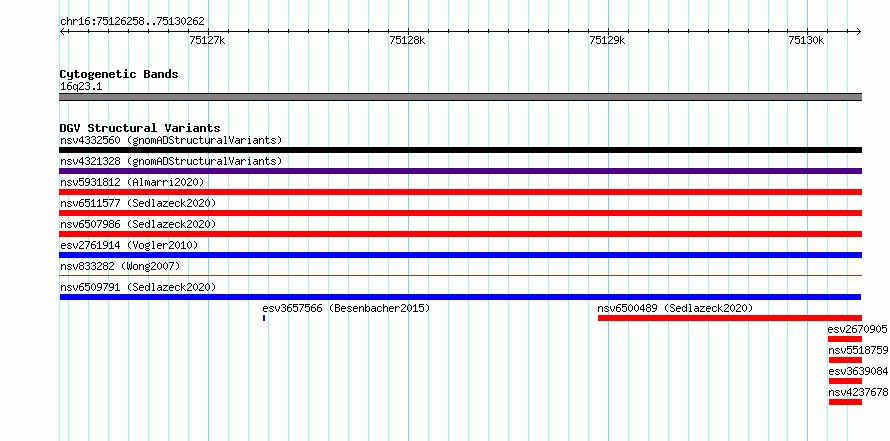The width and height of the screenshot is (890, 441).
Task: Click the 75130k ruler tick label
Action: [x=807, y=40]
